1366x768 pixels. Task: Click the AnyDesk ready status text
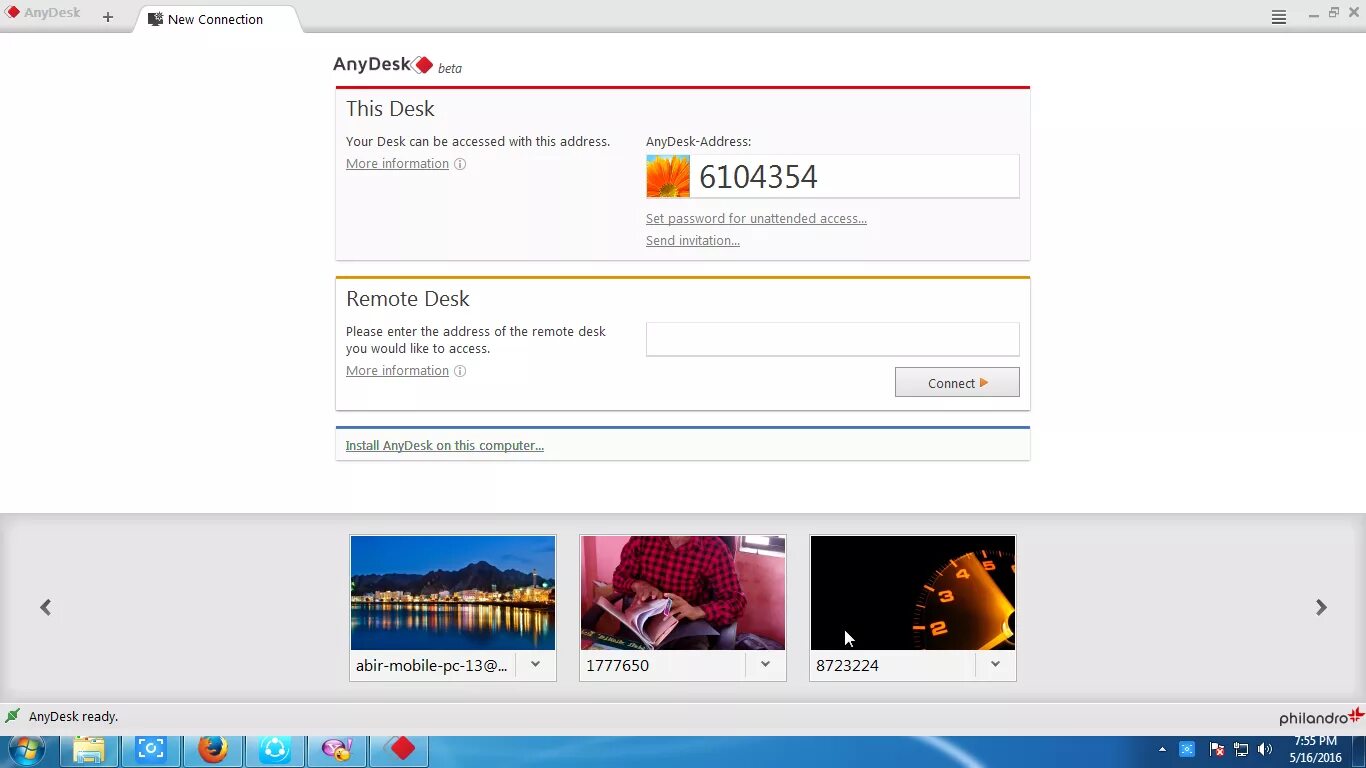click(x=73, y=717)
